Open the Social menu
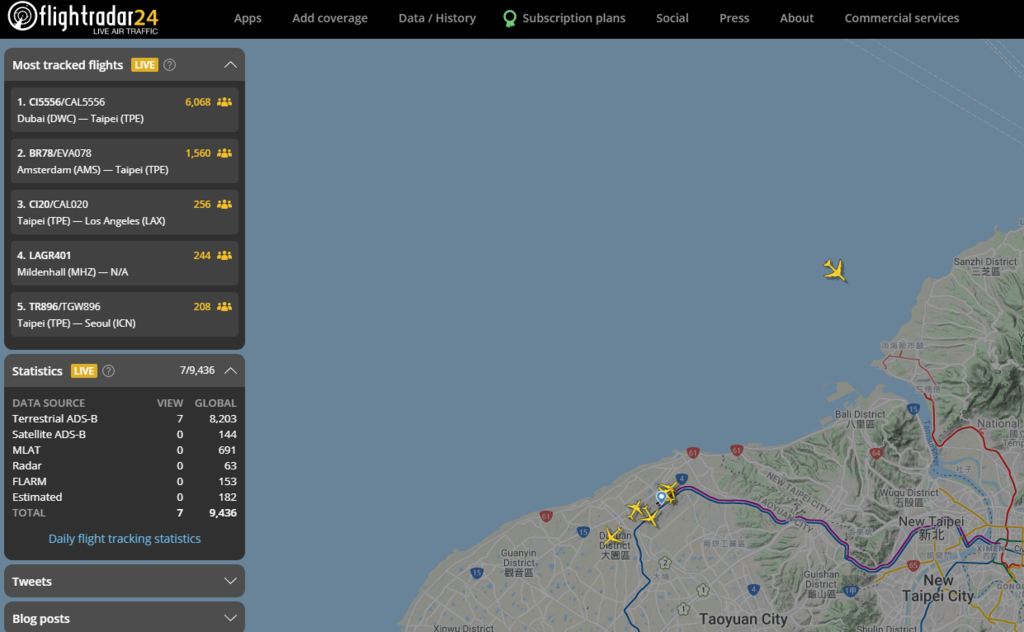Image resolution: width=1024 pixels, height=632 pixels. click(x=672, y=18)
